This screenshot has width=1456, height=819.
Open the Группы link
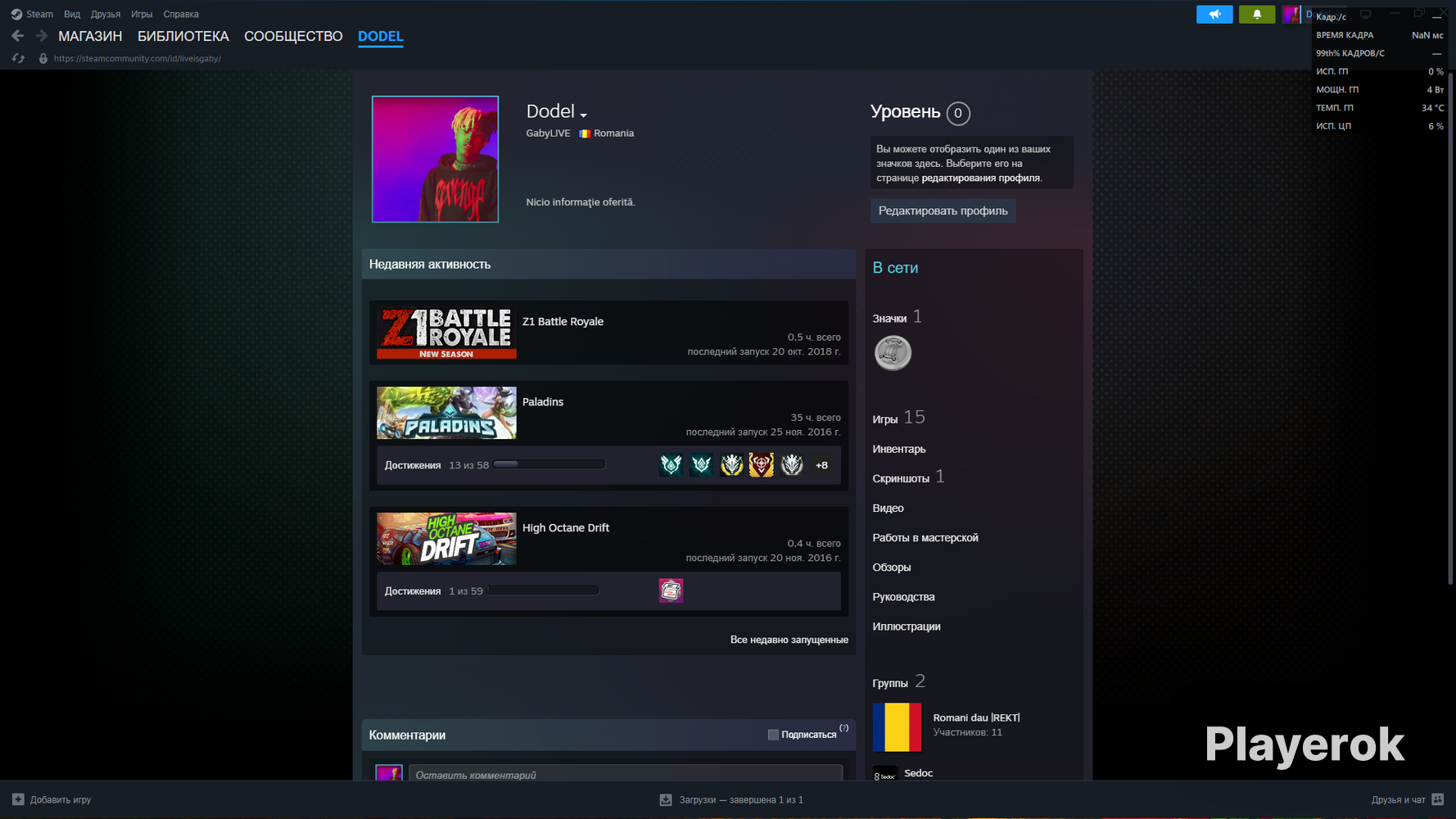click(890, 683)
